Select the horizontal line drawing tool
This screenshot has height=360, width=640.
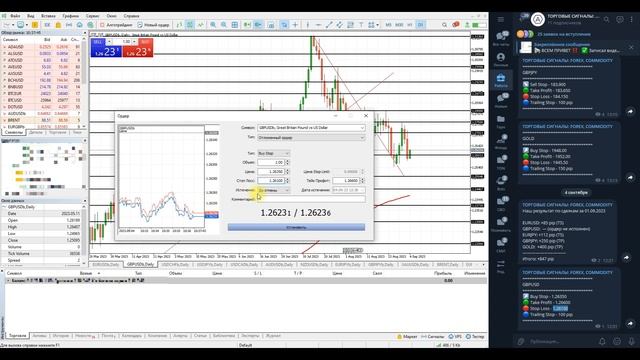point(318,25)
